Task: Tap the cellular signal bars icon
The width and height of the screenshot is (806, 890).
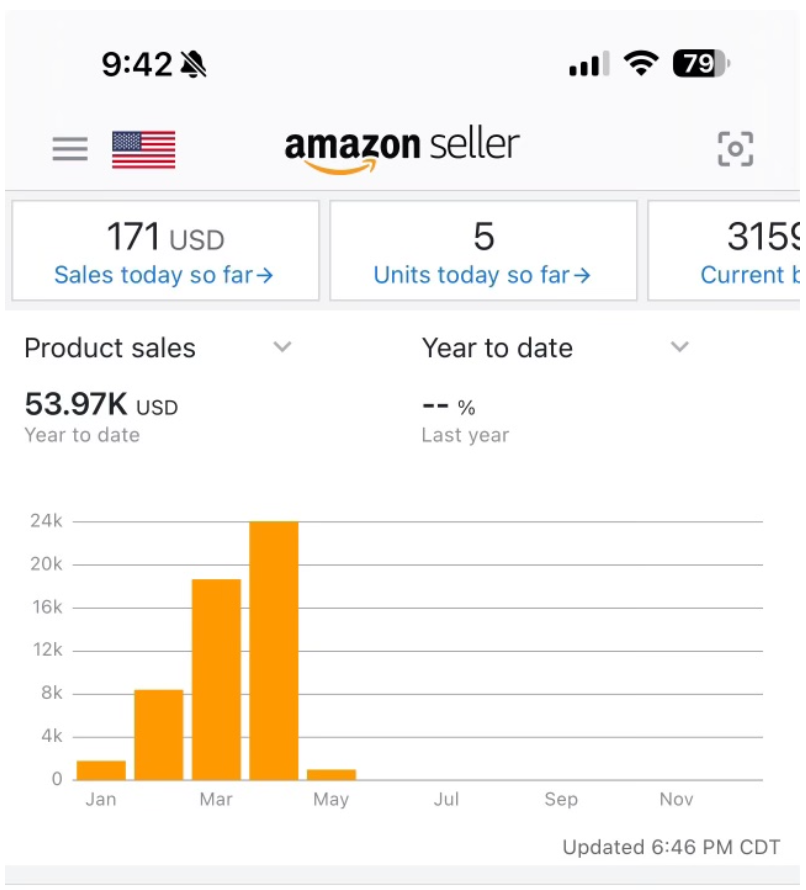Action: coord(589,66)
